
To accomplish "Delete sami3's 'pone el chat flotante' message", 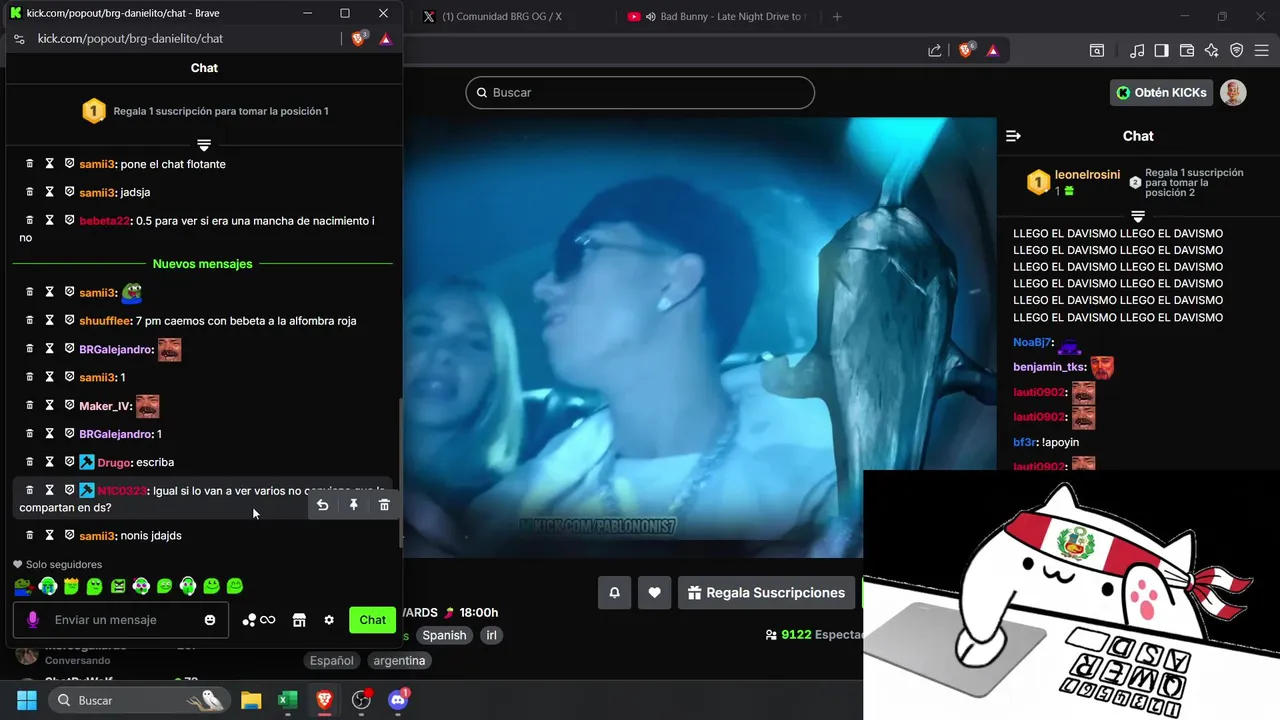I will [30, 163].
